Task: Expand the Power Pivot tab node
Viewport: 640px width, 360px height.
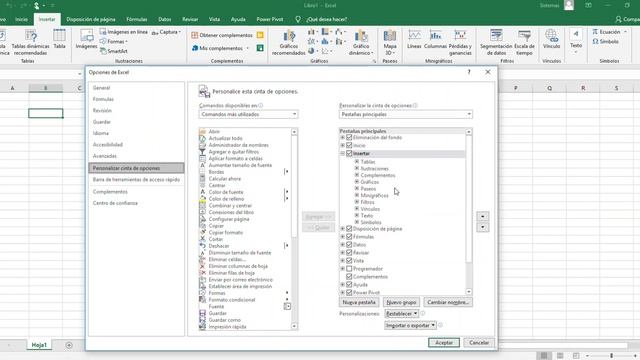Action: [x=342, y=293]
